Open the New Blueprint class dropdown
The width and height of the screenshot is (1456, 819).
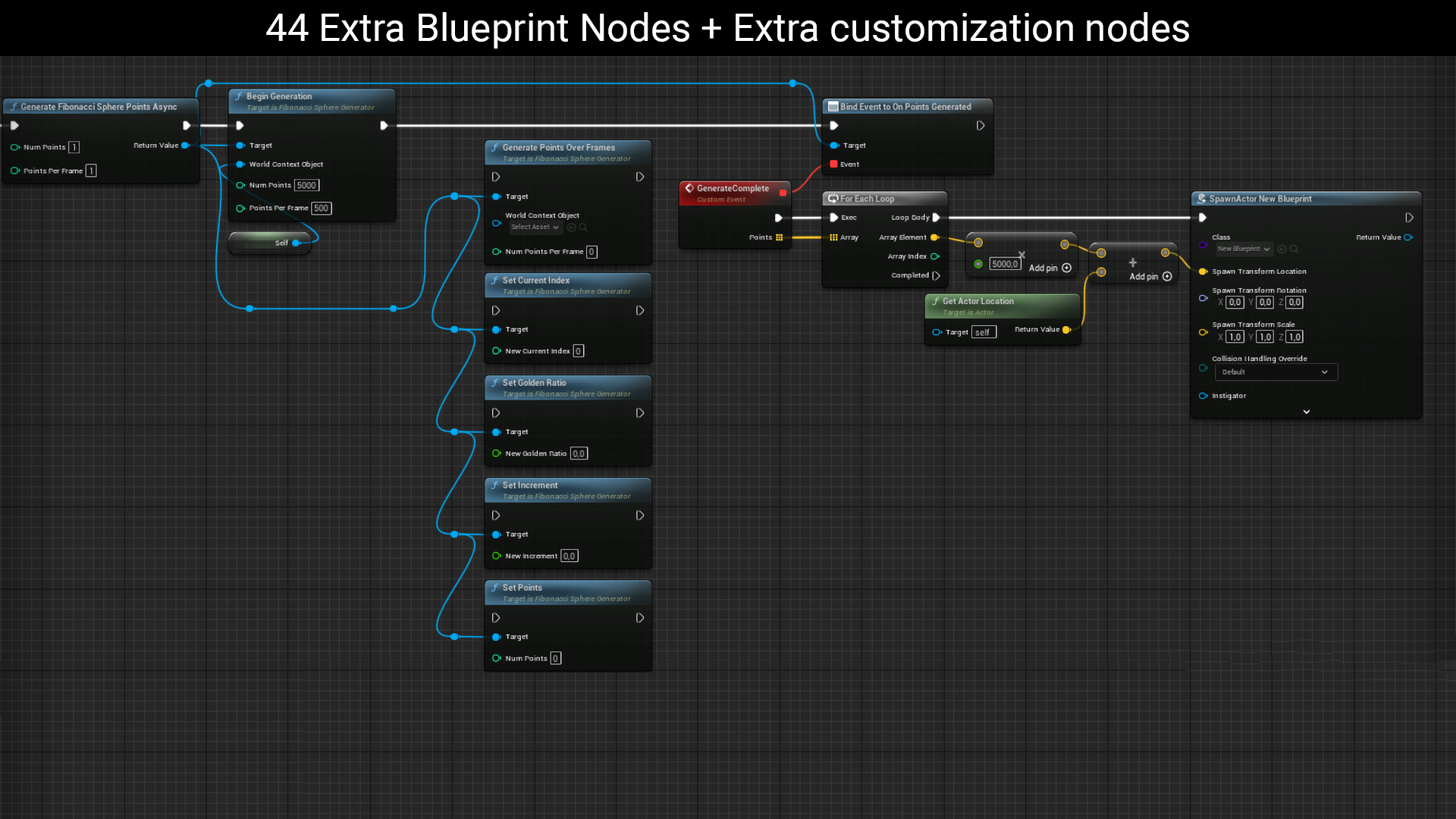tap(1243, 249)
